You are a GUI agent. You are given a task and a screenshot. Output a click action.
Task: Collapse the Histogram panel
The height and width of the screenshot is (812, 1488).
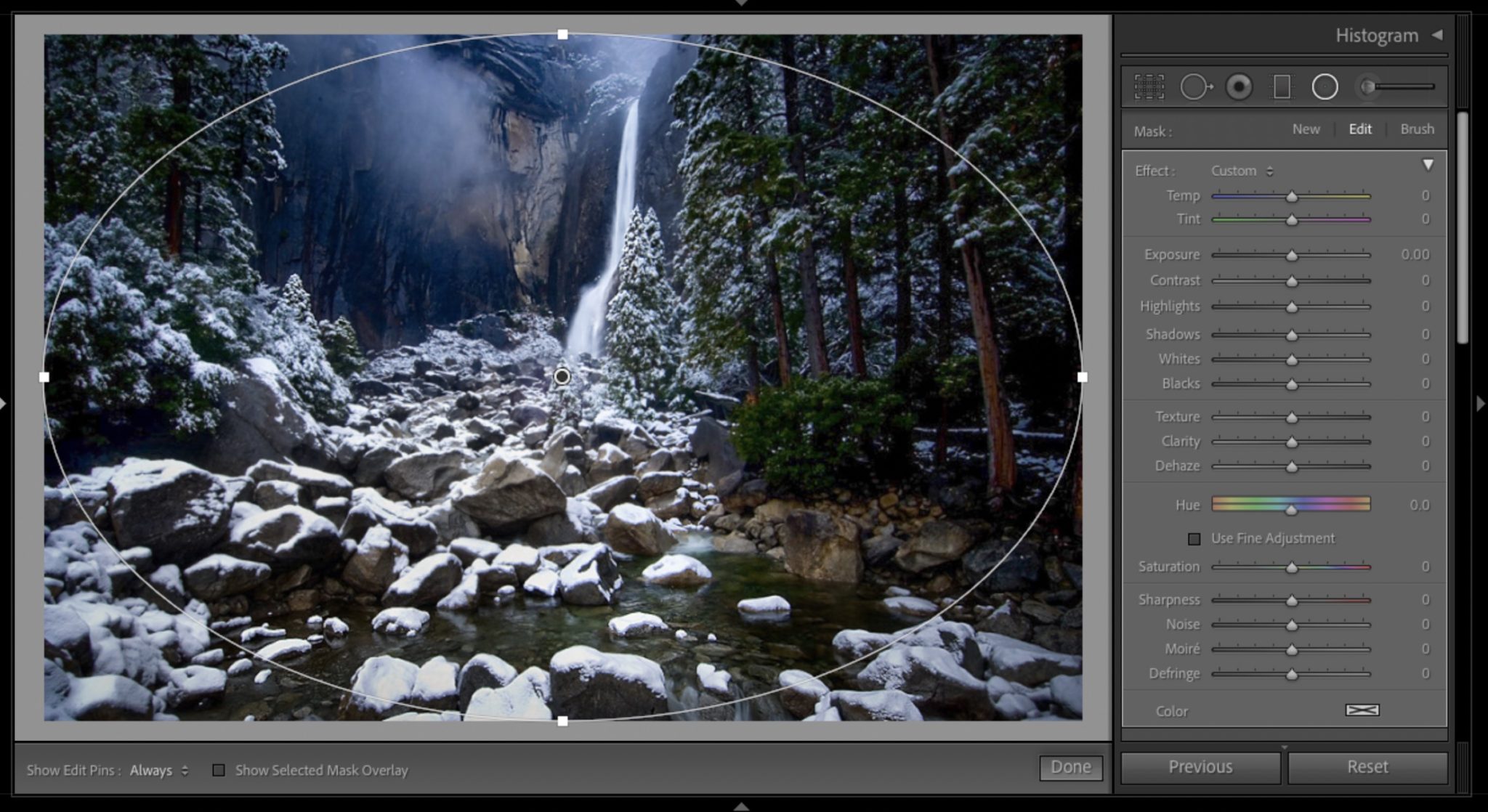pyautogui.click(x=1437, y=35)
